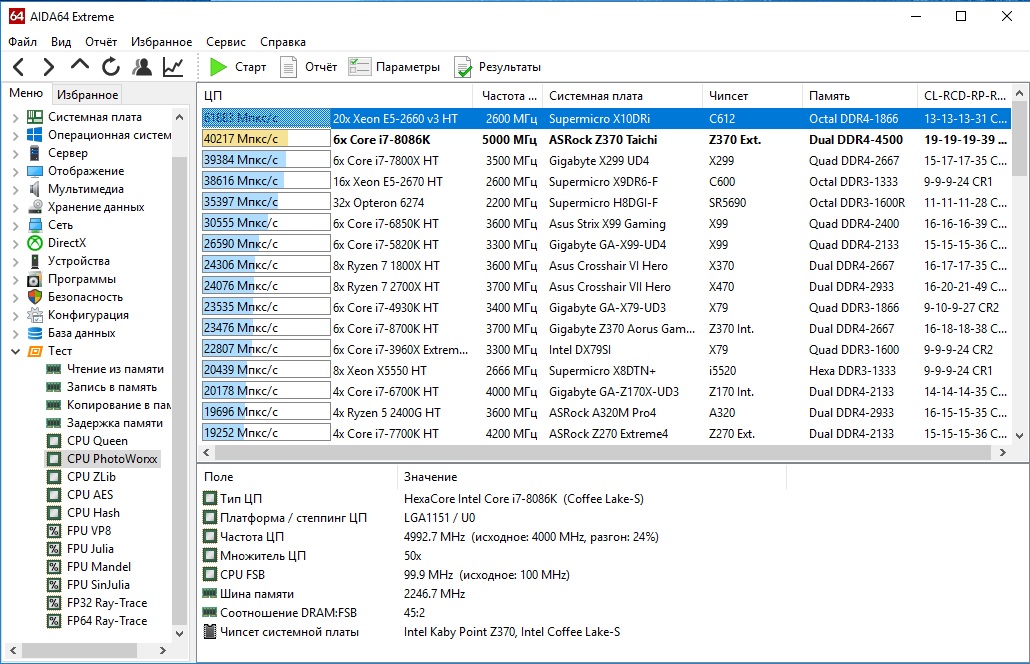Open the Файл menu
This screenshot has height=664, width=1030.
click(x=22, y=42)
